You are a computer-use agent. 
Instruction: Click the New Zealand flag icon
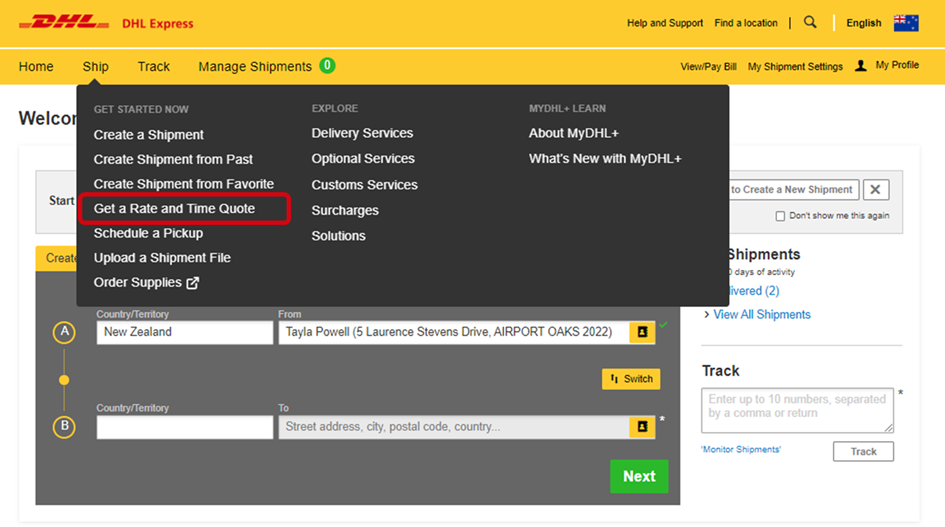(906, 23)
